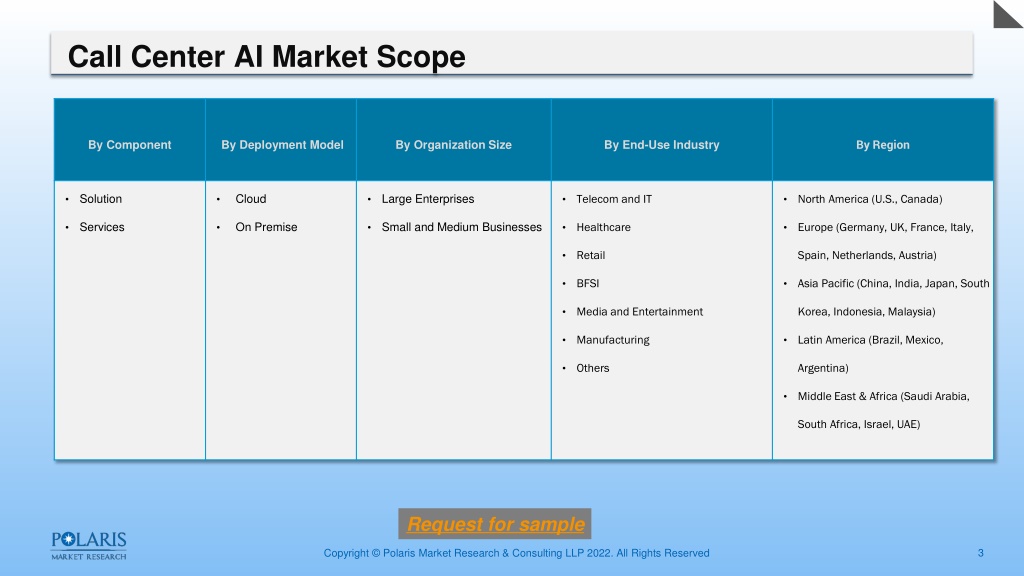
Task: Click the Request for sample link
Action: pos(495,524)
